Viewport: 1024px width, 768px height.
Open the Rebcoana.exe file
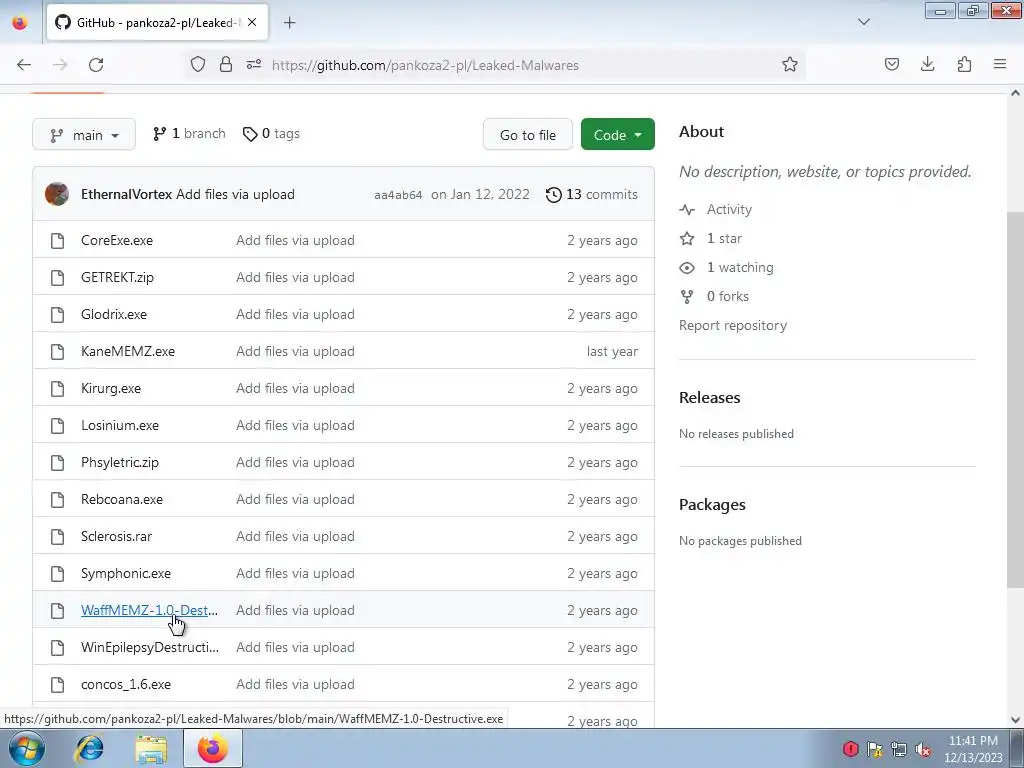[122, 500]
